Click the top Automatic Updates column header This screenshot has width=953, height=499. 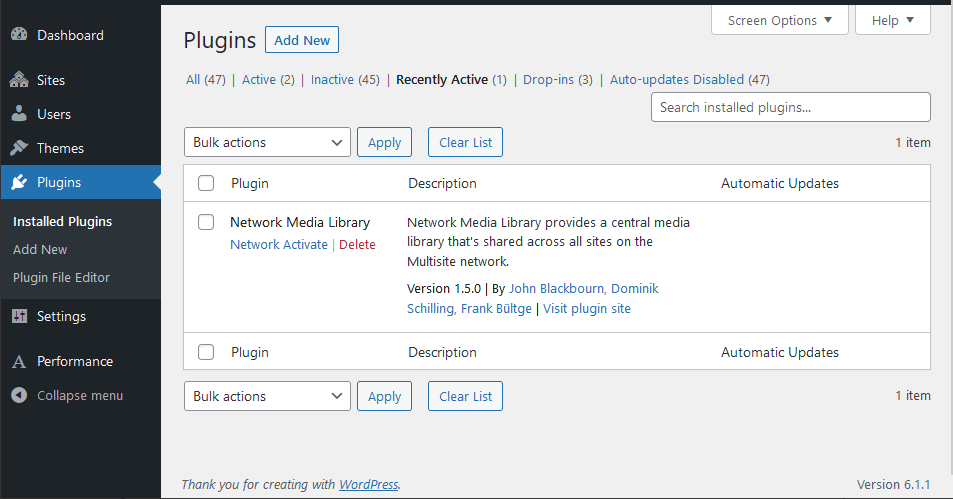tap(780, 184)
